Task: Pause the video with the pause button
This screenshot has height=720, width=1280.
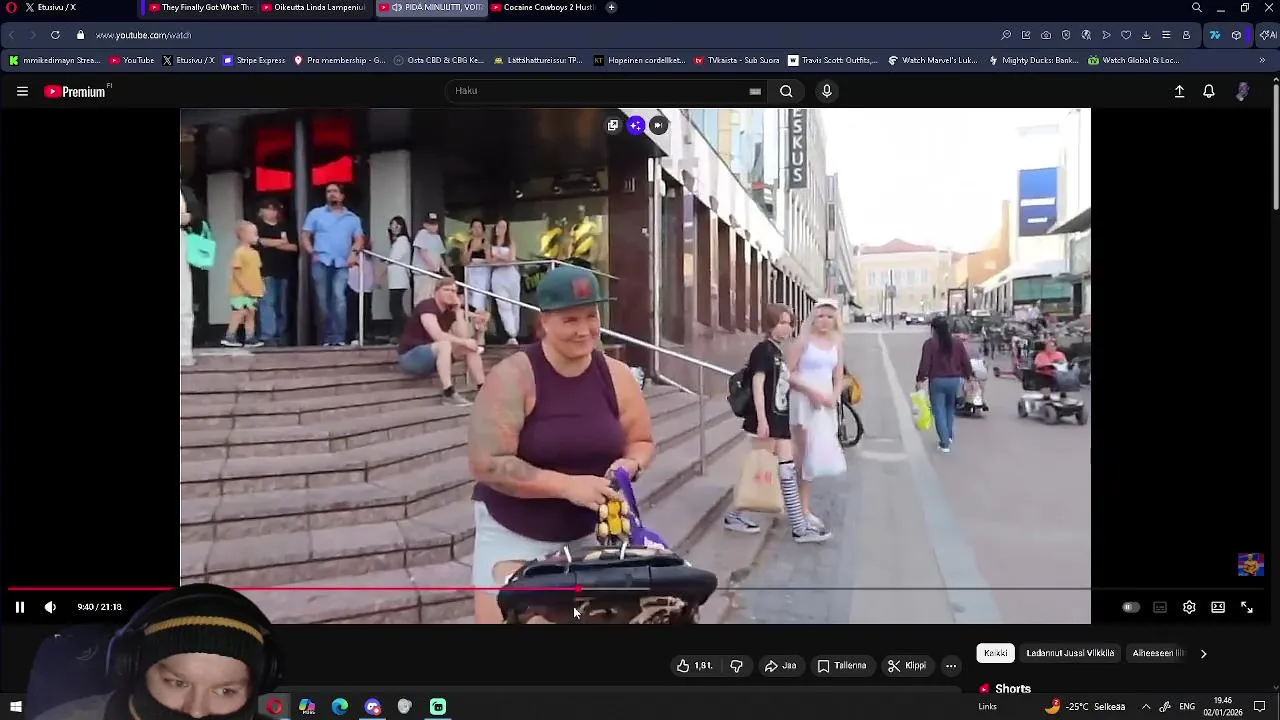Action: (19, 607)
